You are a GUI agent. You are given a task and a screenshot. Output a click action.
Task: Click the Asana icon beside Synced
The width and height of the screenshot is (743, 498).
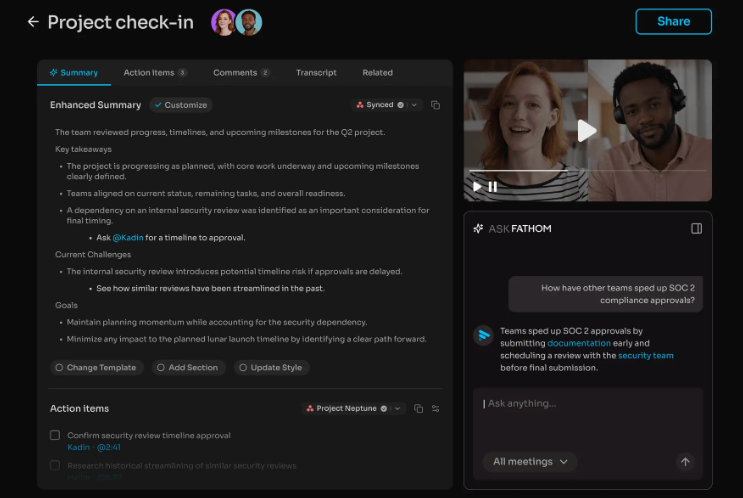pos(360,105)
